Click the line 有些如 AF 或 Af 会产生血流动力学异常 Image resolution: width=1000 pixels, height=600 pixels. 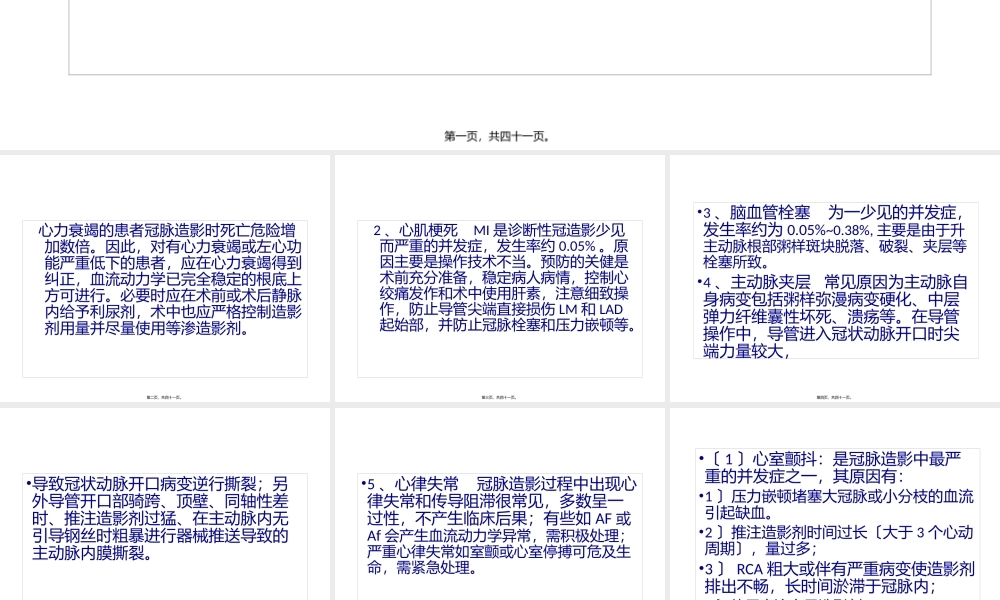click(499, 527)
